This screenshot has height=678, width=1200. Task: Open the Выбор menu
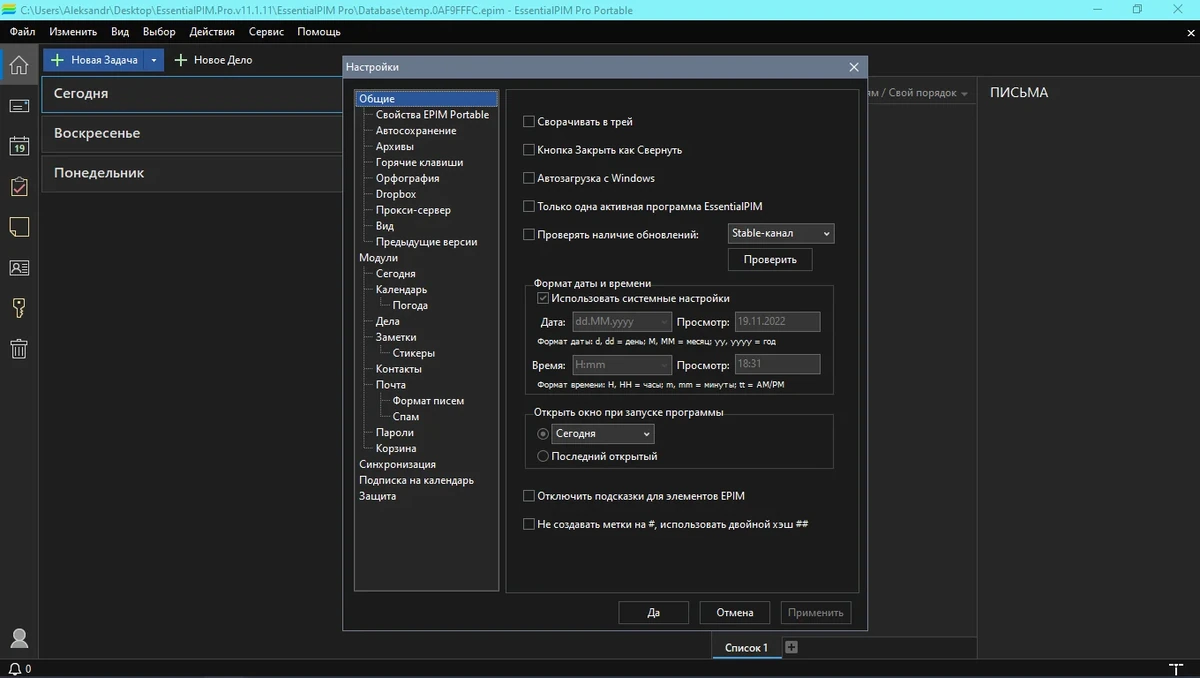coord(159,31)
